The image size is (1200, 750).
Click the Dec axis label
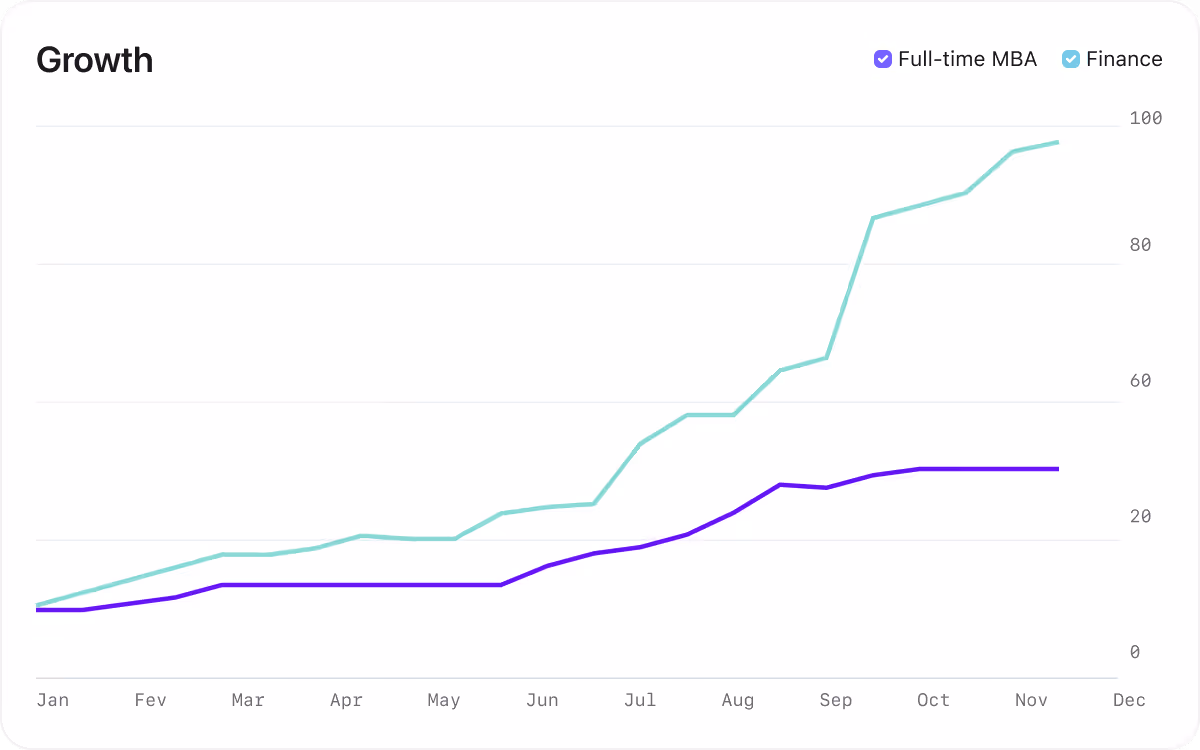pyautogui.click(x=1130, y=700)
